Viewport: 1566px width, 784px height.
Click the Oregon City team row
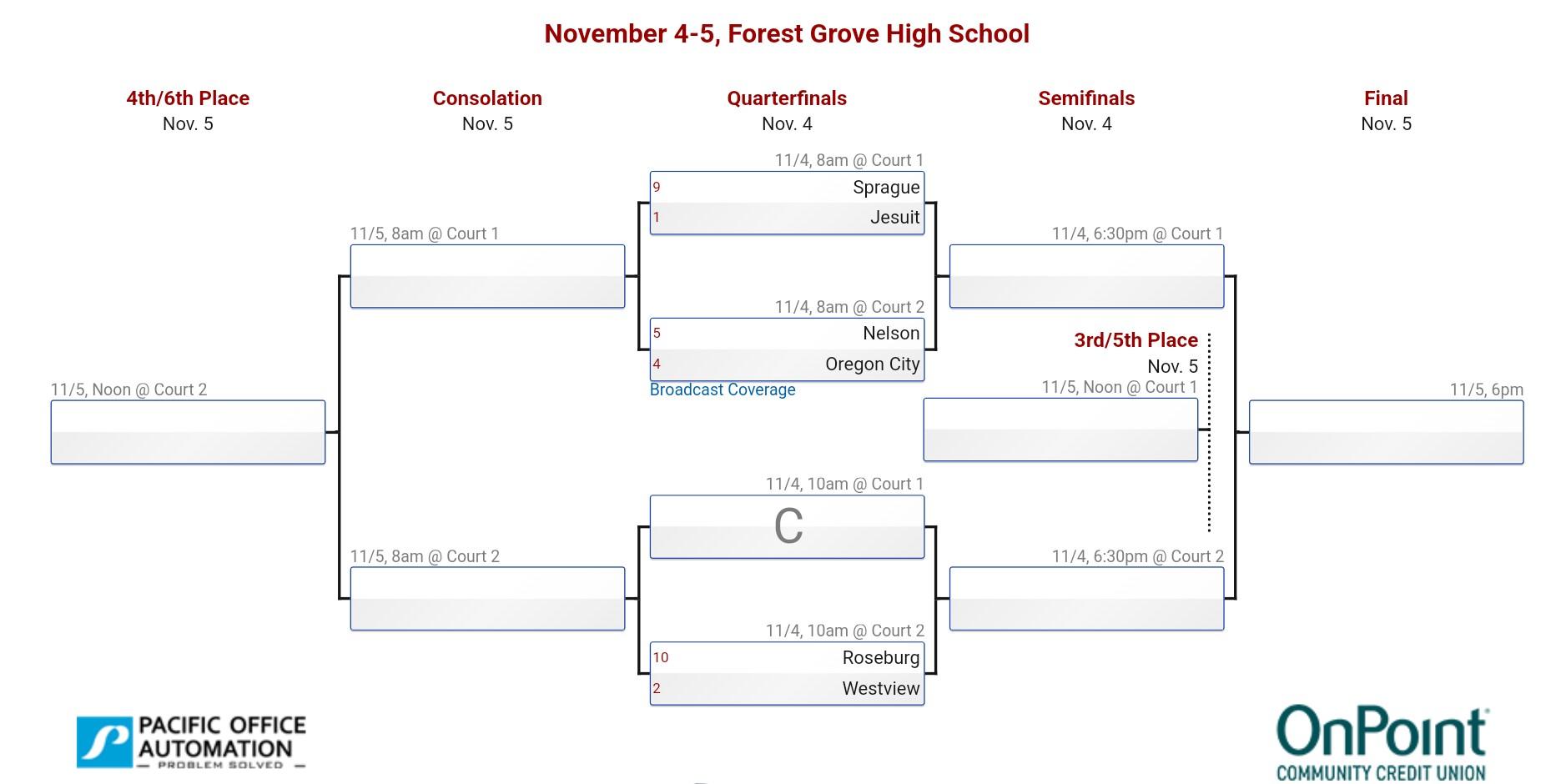tap(787, 364)
